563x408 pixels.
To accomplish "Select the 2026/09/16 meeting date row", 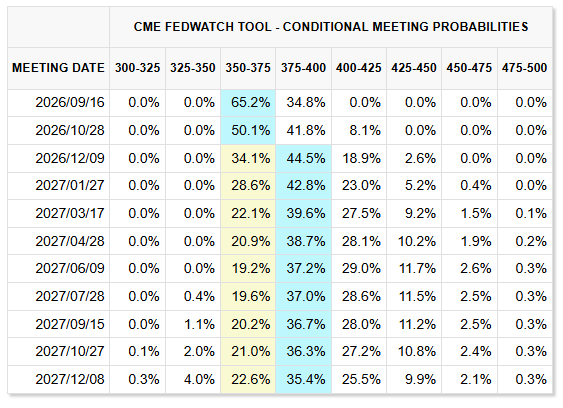I will (280, 103).
